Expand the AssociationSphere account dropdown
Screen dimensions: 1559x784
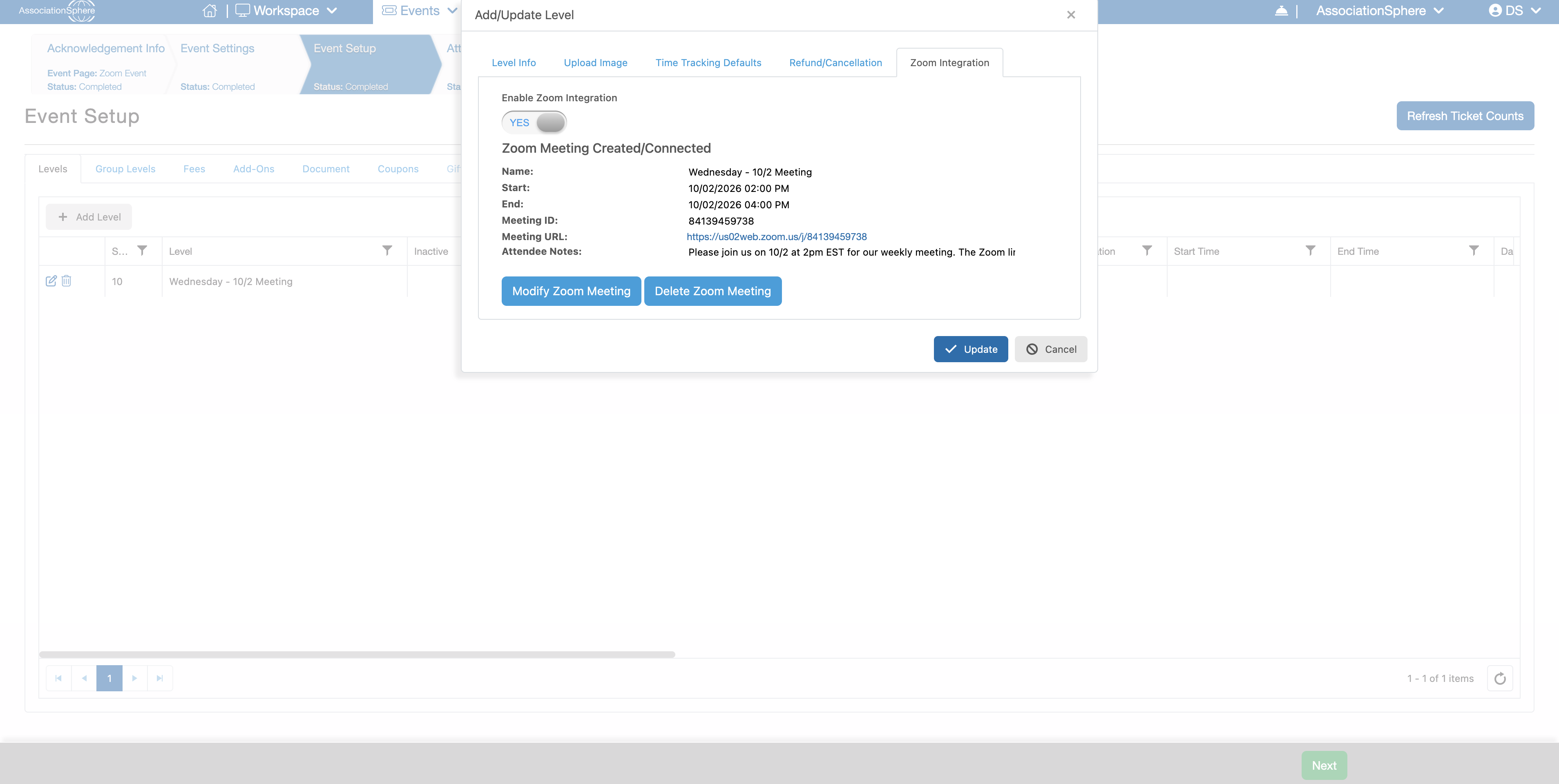(1380, 11)
